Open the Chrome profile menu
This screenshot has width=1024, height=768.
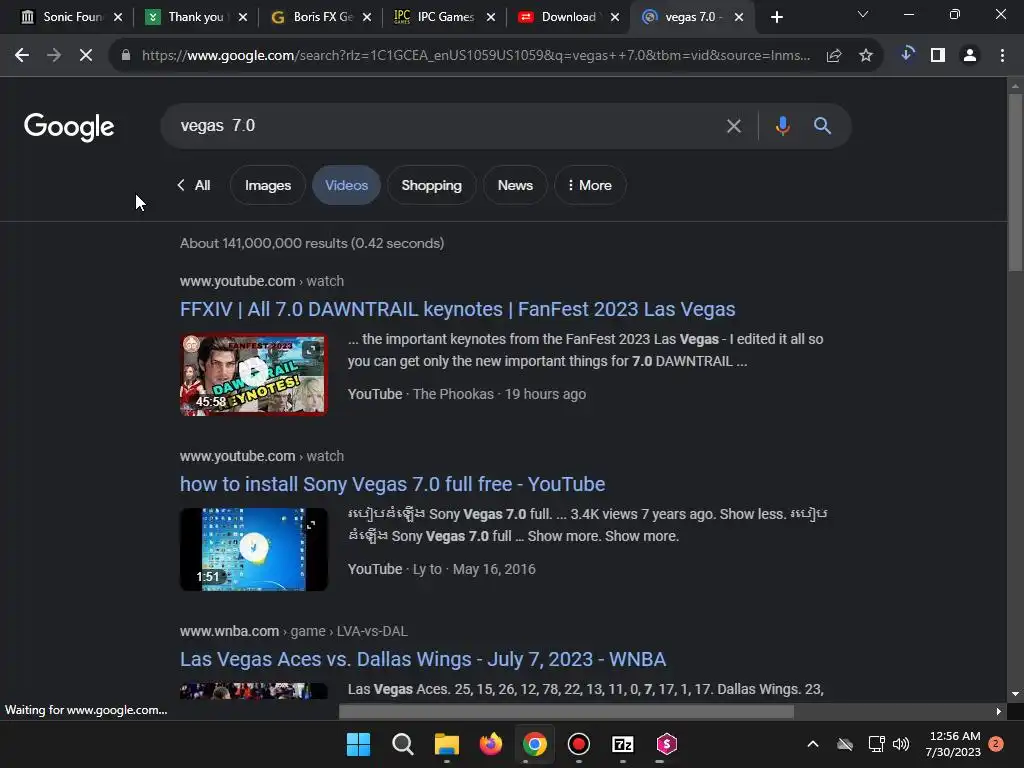point(970,56)
